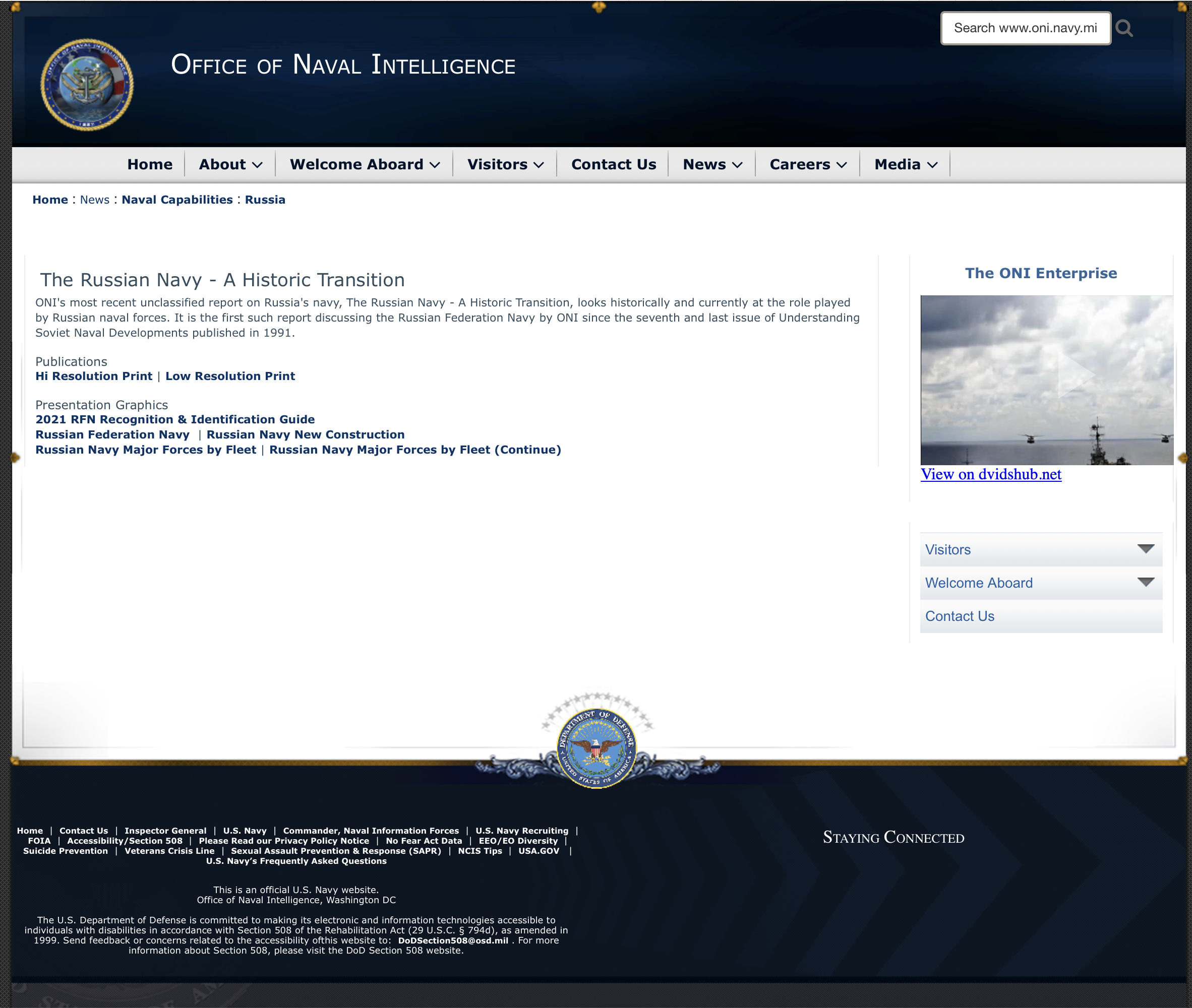Open the USA.GOV footer link
This screenshot has height=1008, width=1192.
539,851
